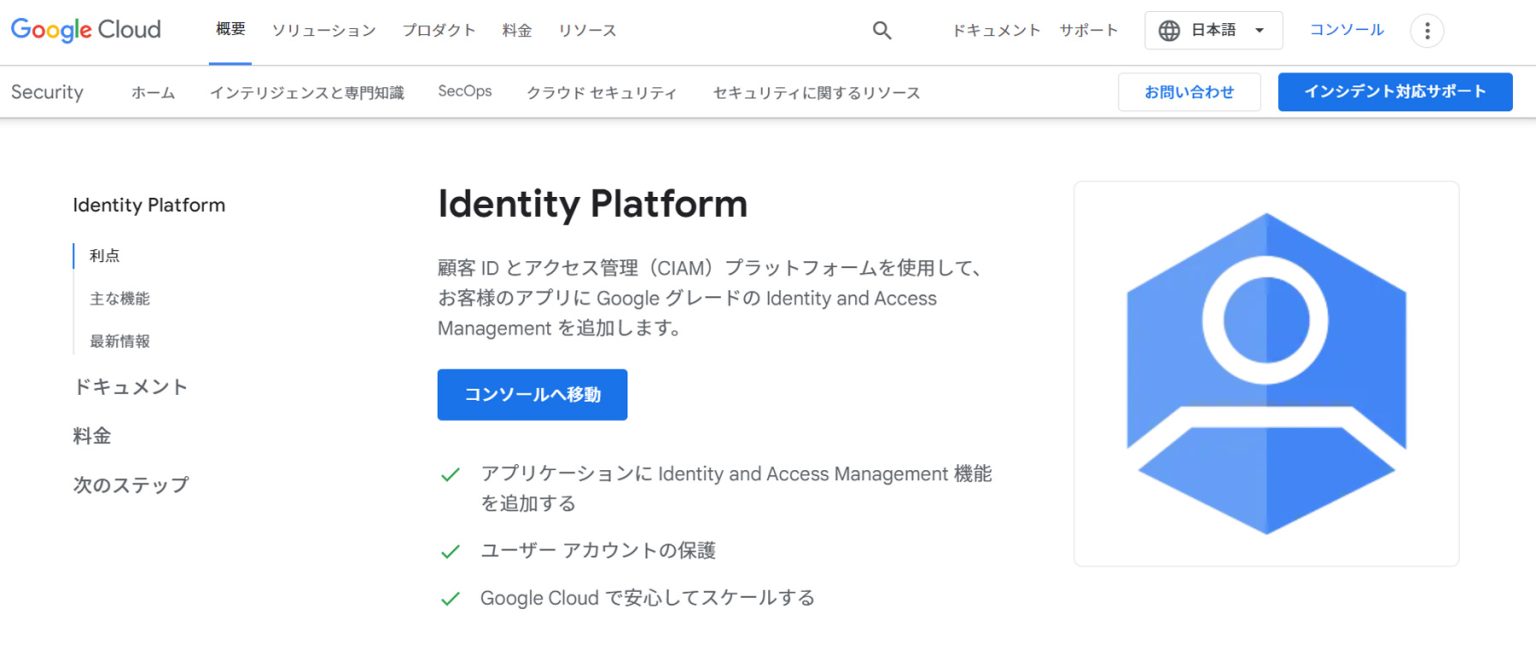Open the ソリューション menu
Screen dimensions: 1536x650
coord(322,31)
